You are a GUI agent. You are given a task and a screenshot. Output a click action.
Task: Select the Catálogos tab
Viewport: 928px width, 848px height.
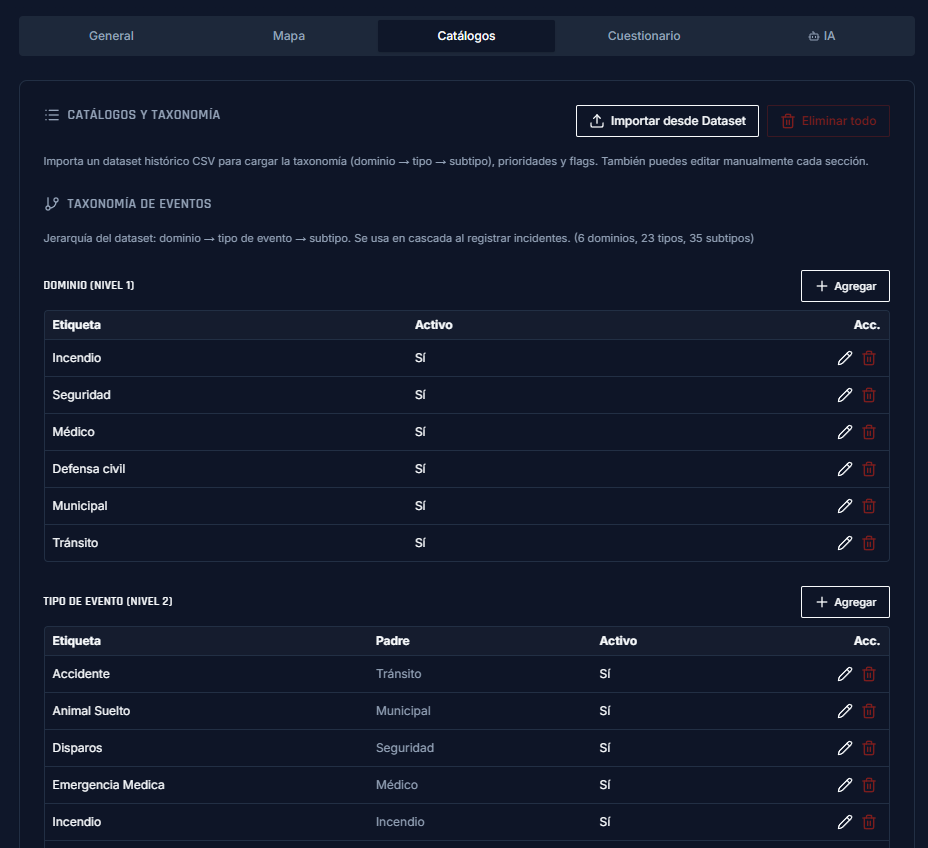466,36
